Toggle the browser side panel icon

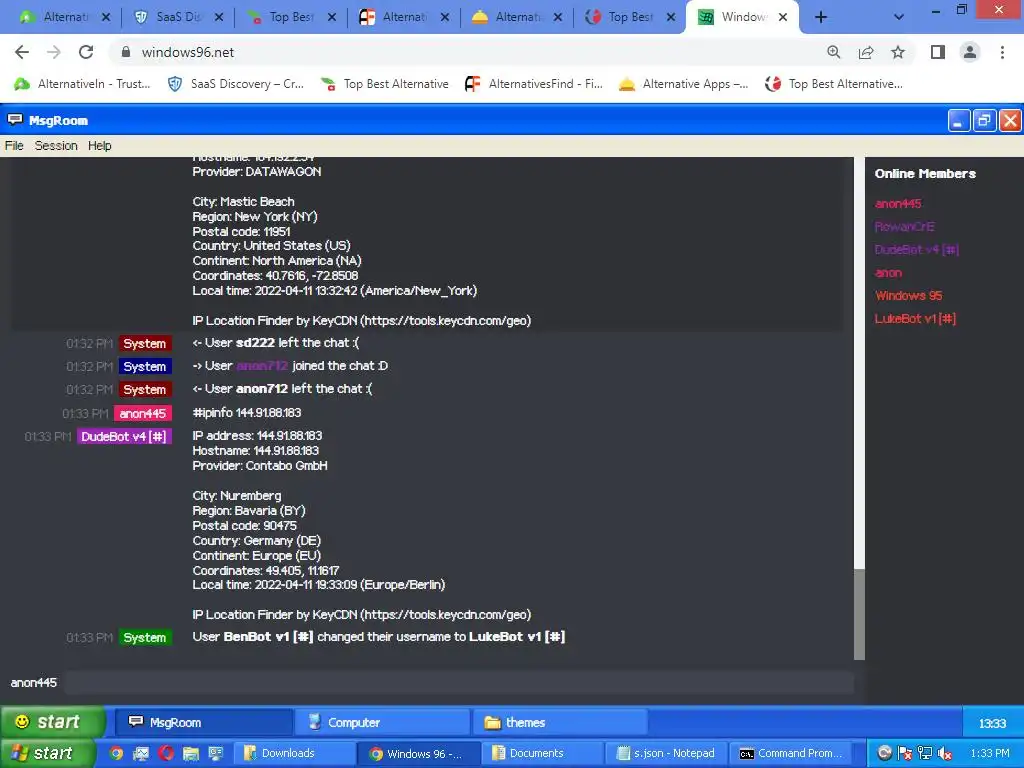[938, 52]
